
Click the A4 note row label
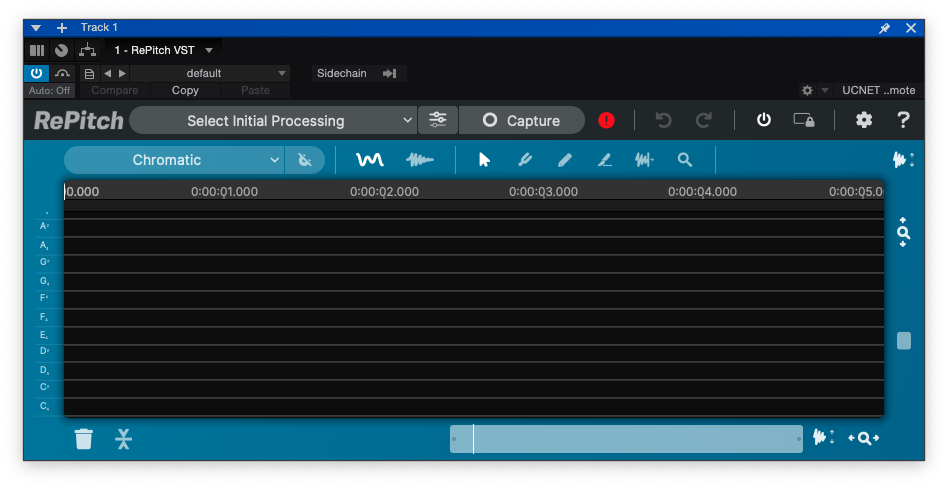point(44,245)
